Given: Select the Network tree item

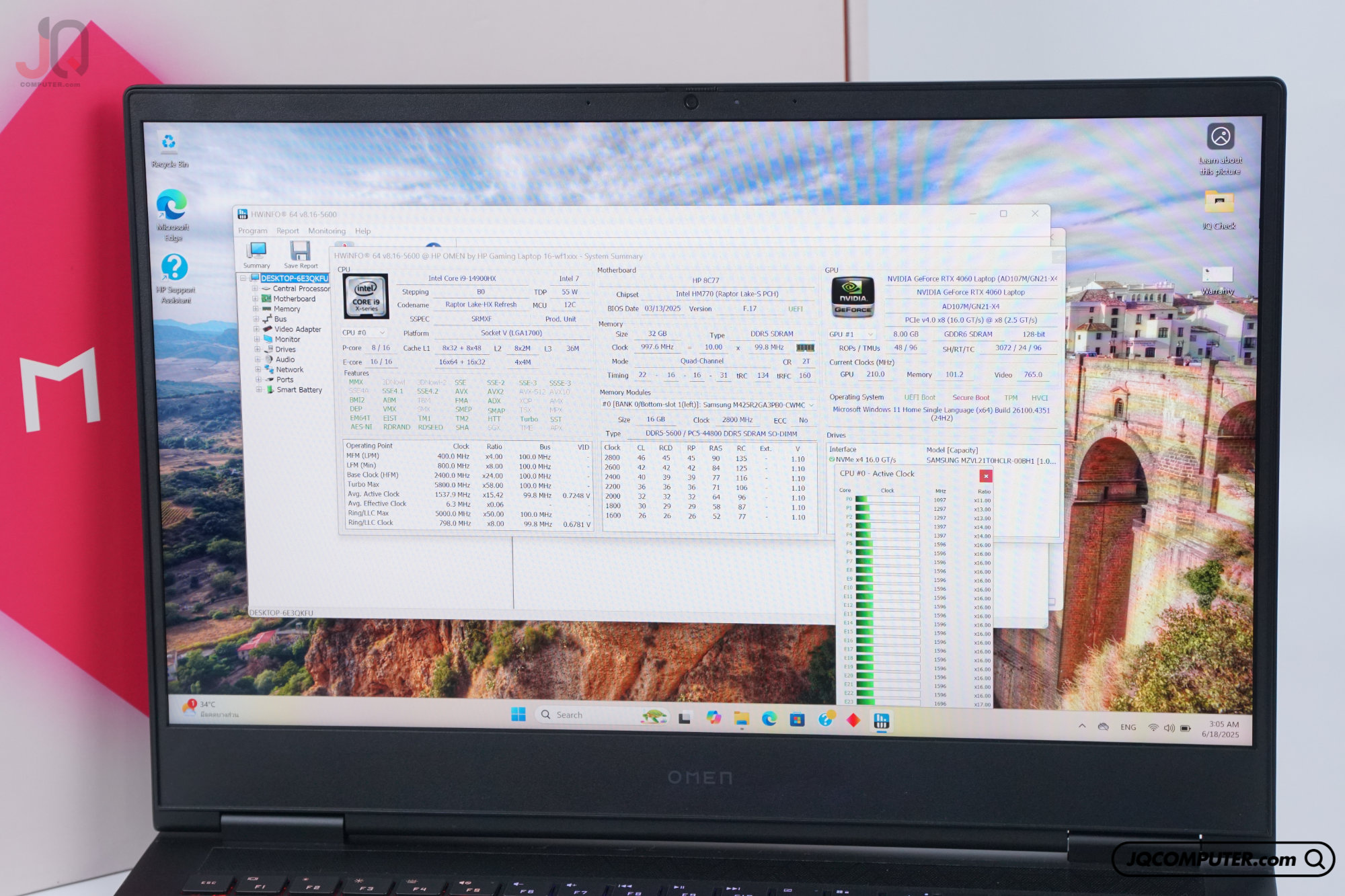Looking at the screenshot, I should [290, 370].
